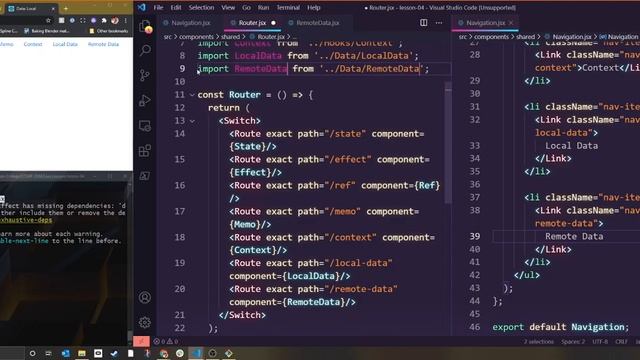This screenshot has width=640, height=360.
Task: Open the Source Control view
Action: [x=145, y=75]
